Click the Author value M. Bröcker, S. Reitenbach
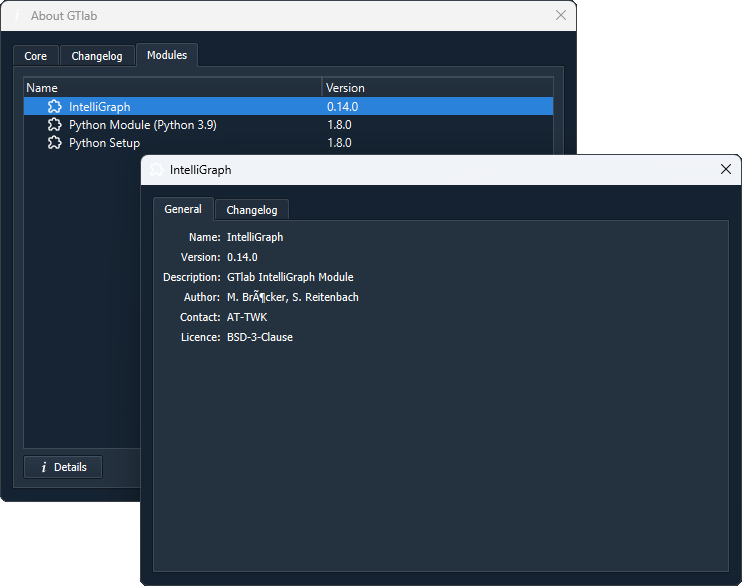Screen dimensions: 742x586 tap(293, 297)
